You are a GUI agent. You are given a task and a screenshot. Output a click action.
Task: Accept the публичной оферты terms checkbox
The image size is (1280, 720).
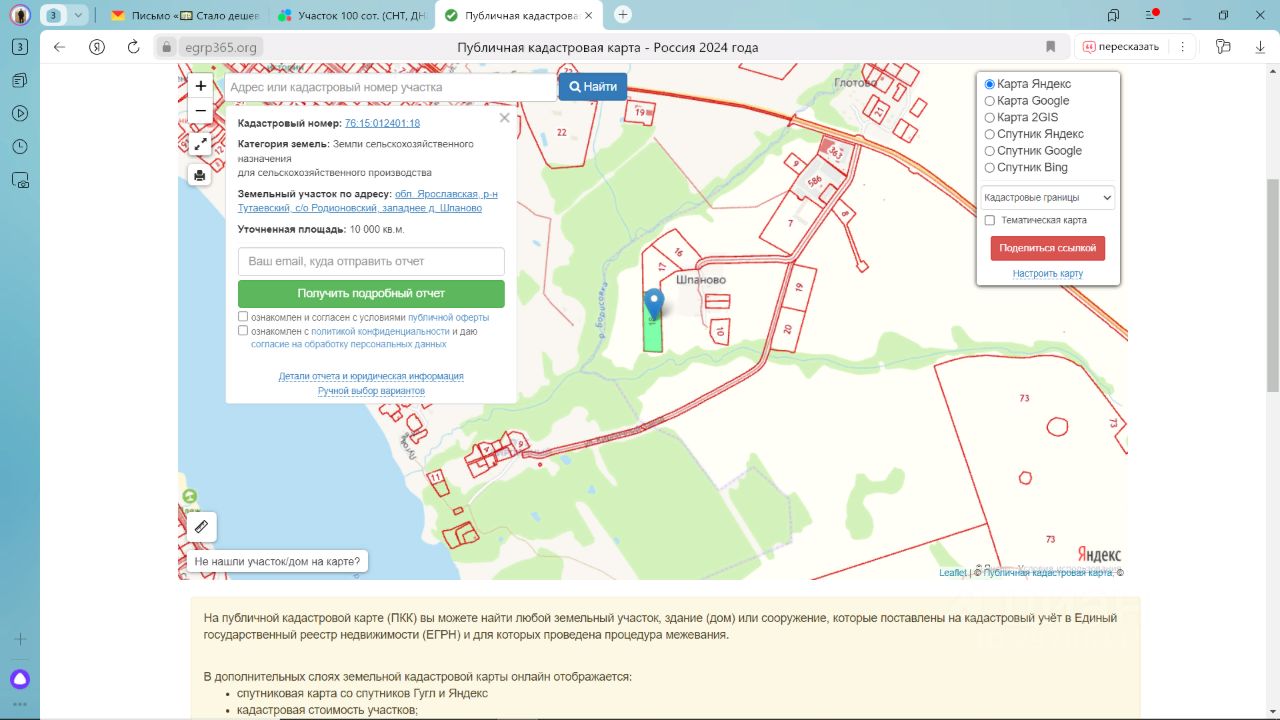pyautogui.click(x=243, y=317)
